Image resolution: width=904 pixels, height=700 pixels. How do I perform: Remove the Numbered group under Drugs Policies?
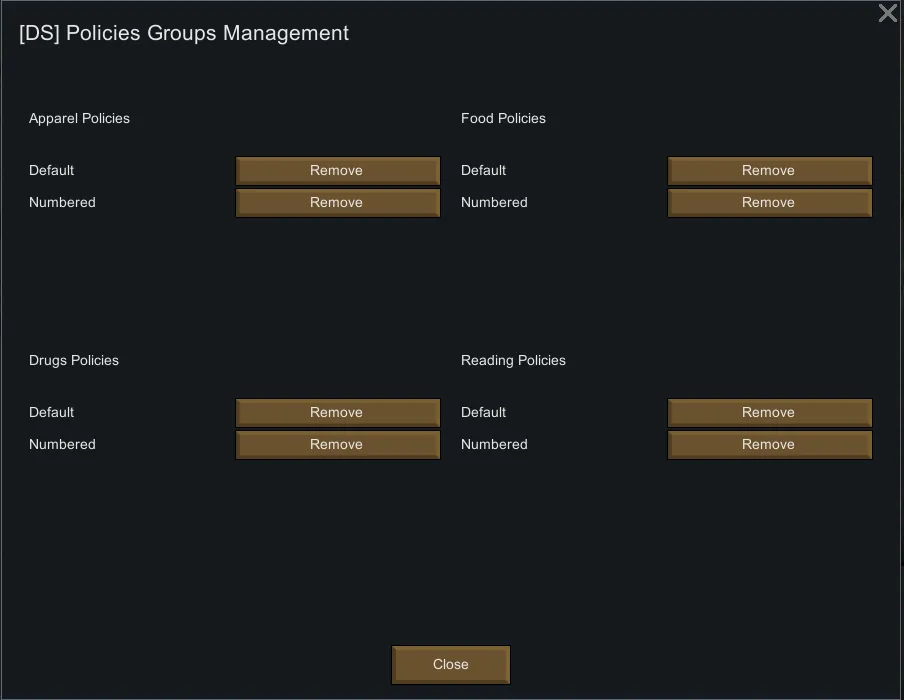[337, 445]
